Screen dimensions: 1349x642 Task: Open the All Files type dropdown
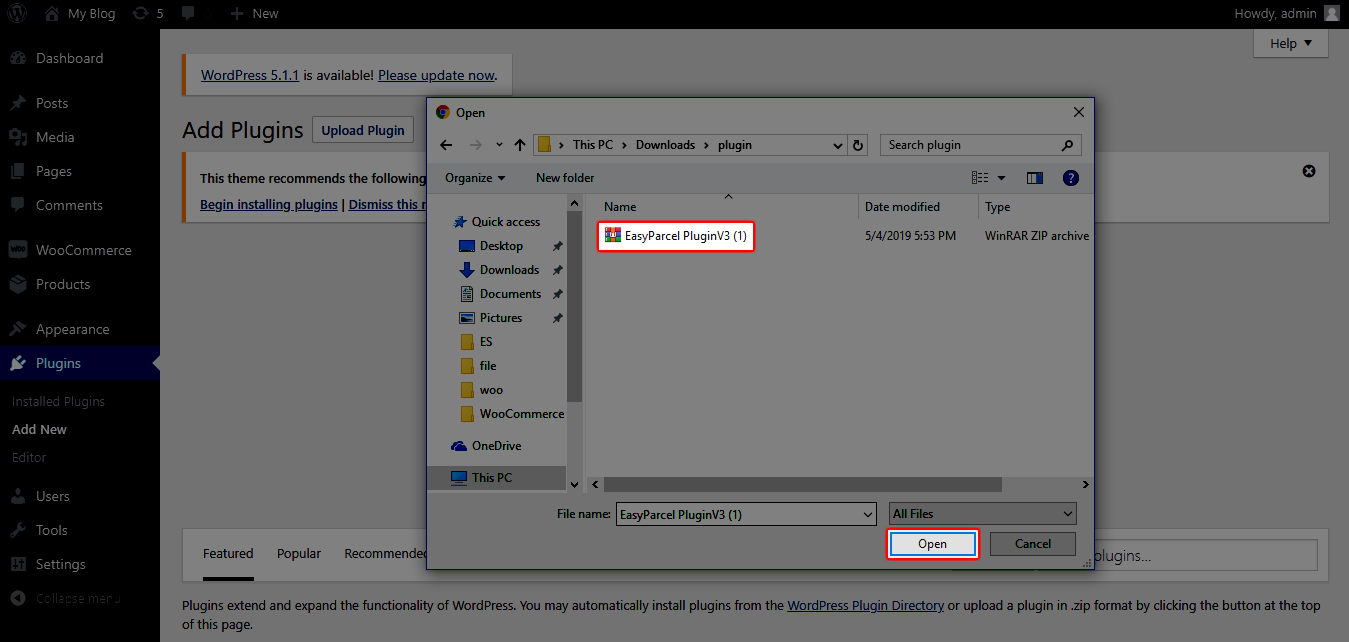pyautogui.click(x=983, y=514)
